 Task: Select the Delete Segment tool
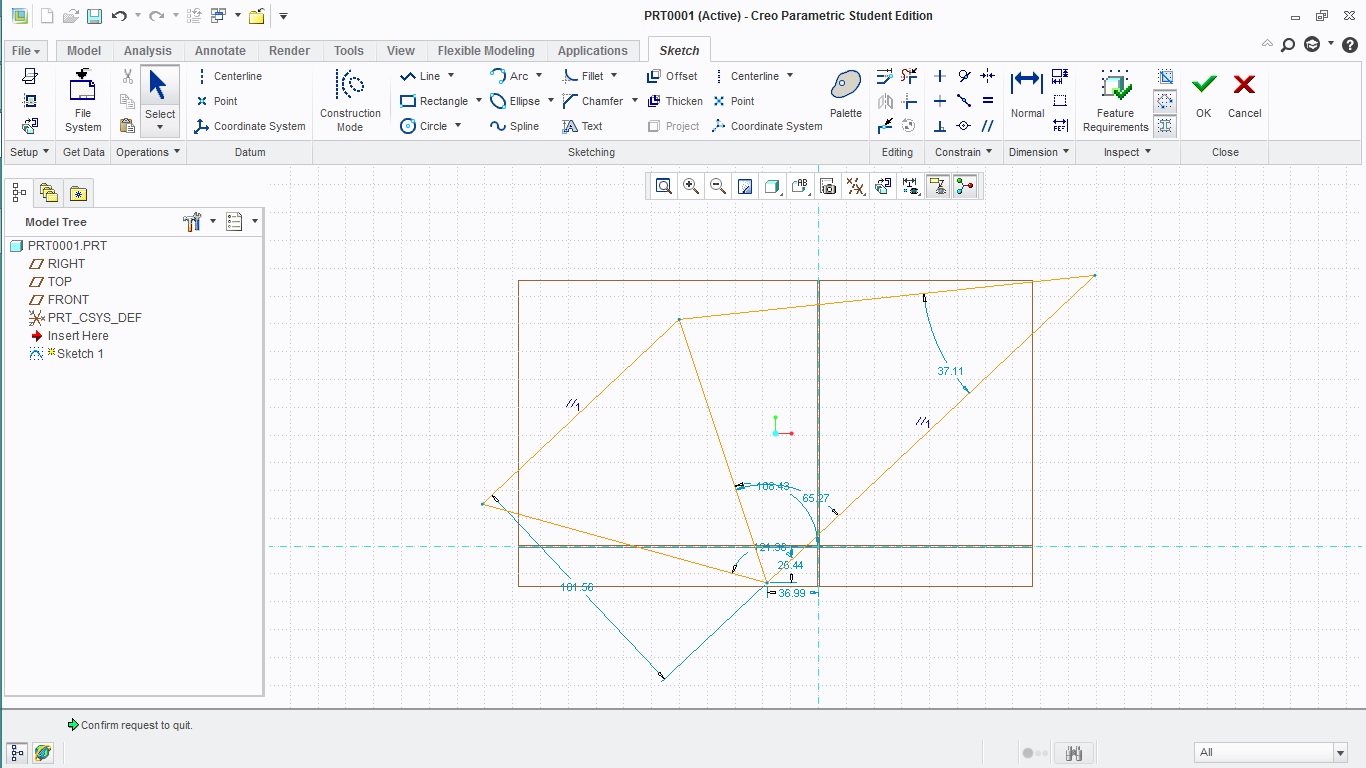click(909, 76)
